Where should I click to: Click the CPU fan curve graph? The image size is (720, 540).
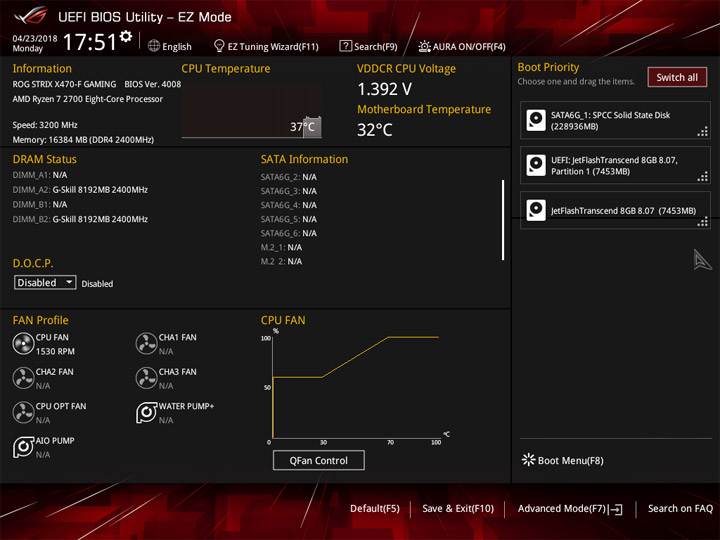tap(356, 387)
